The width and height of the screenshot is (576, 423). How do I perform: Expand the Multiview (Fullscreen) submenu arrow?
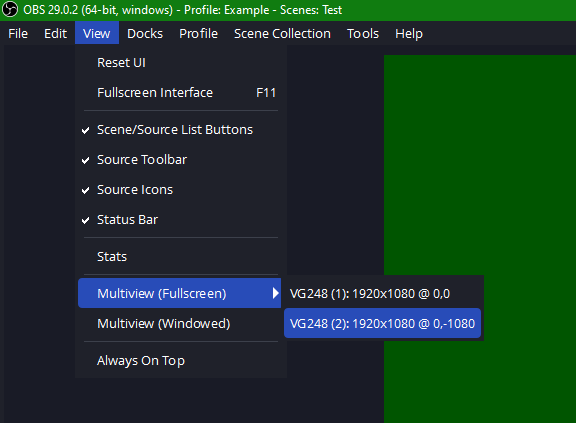click(276, 293)
